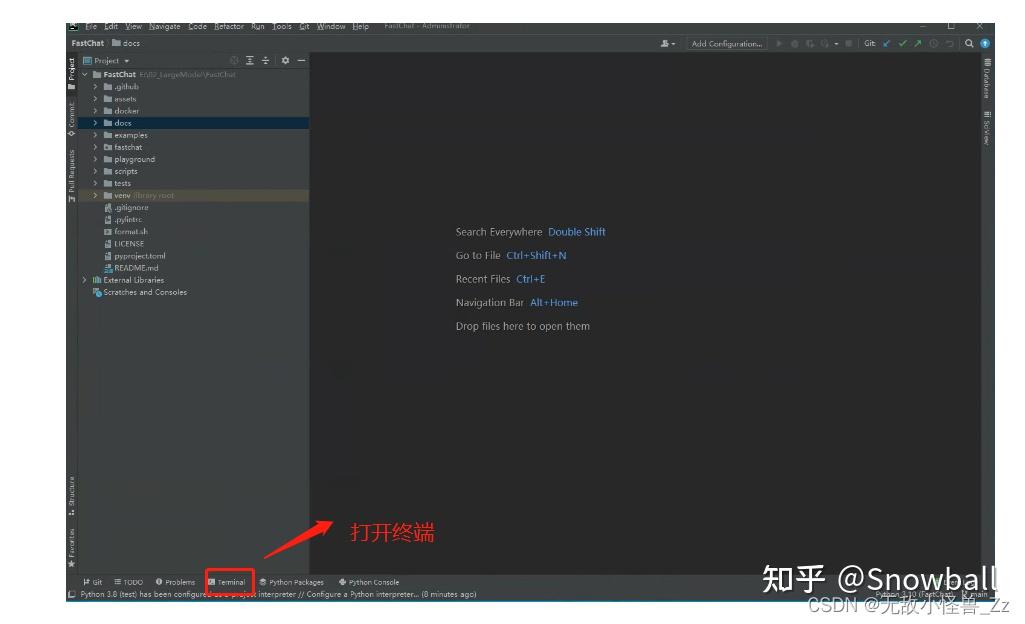Click Expand All icon in Project panel
The height and width of the screenshot is (624, 1025).
pyautogui.click(x=250, y=60)
